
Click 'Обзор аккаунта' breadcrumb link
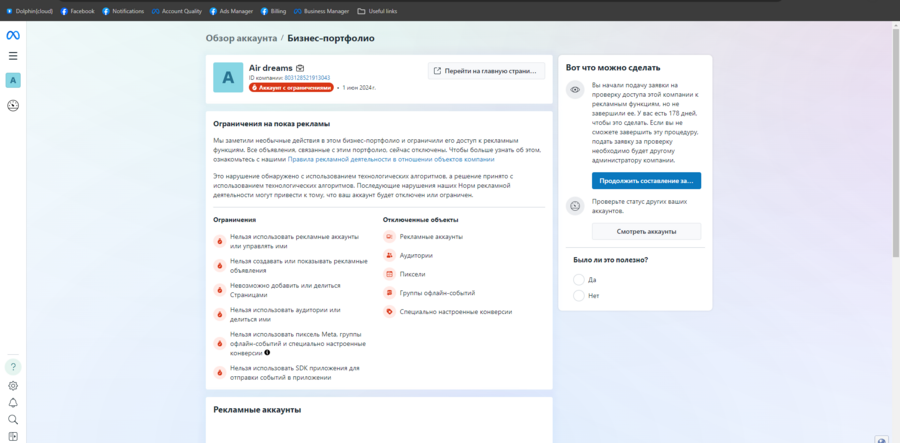tap(241, 38)
